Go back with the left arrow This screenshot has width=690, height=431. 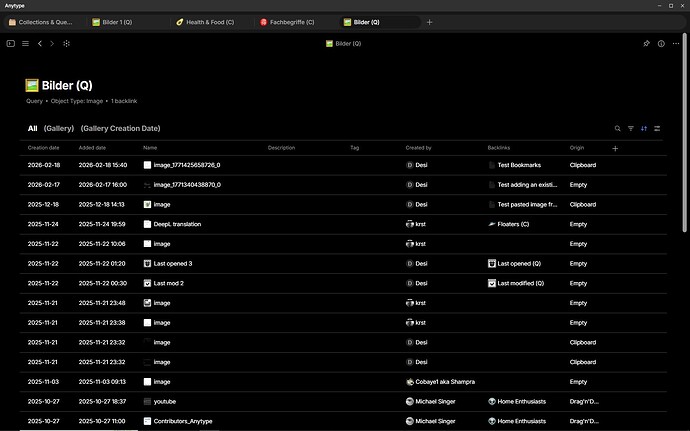tap(40, 44)
